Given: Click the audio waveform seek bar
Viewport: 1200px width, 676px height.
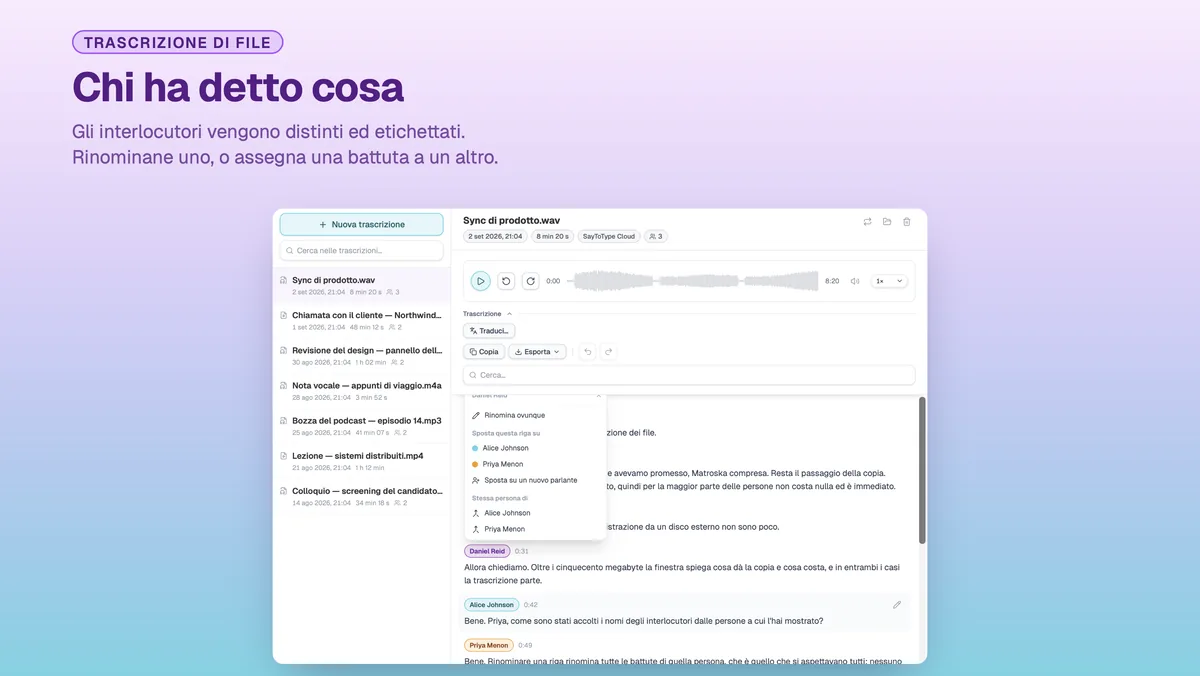Looking at the screenshot, I should pos(692,281).
